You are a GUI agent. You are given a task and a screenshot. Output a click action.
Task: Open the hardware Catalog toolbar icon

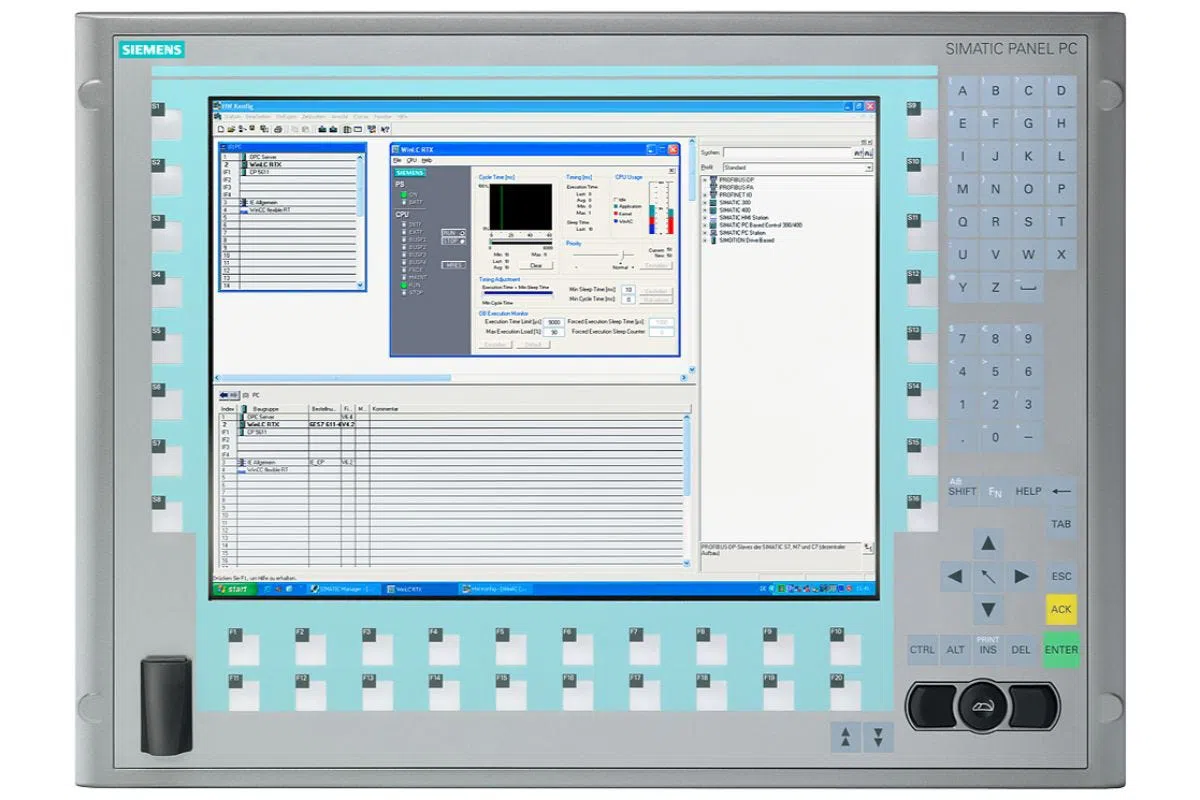[371, 128]
